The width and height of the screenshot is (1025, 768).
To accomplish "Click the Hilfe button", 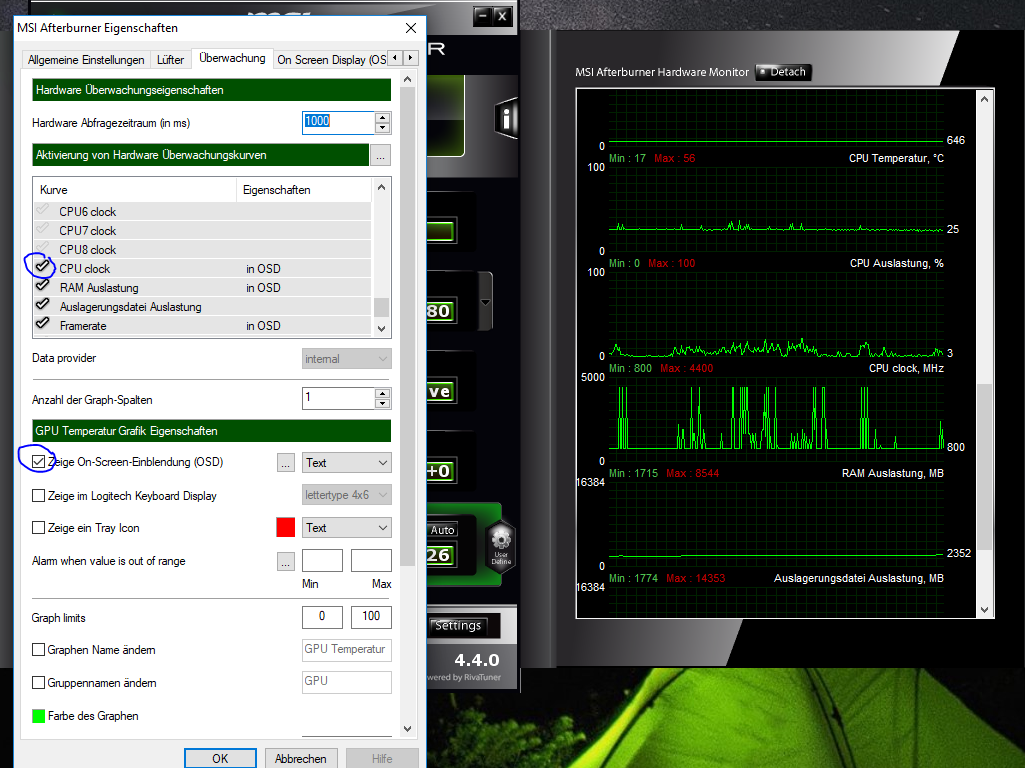I will 382,758.
